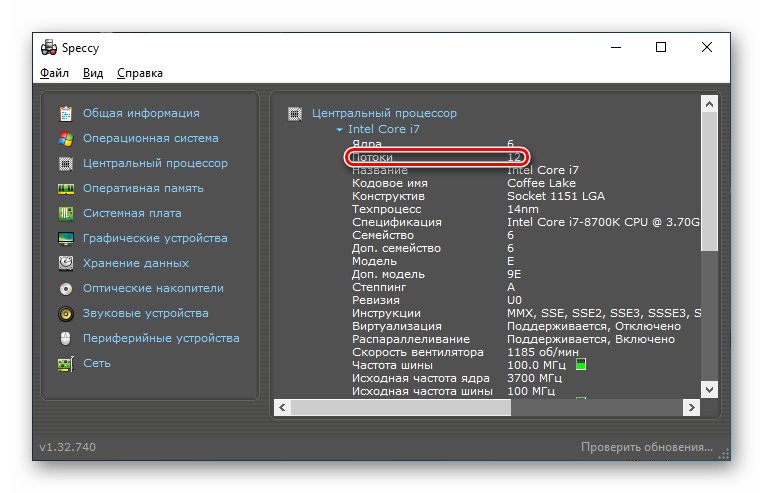This screenshot has width=763, height=493.
Task: Collapse the Intel Core i7 tree node
Action: (339, 129)
